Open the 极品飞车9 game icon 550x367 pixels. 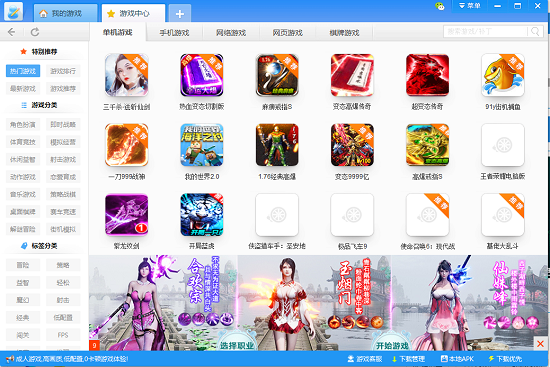(352, 215)
